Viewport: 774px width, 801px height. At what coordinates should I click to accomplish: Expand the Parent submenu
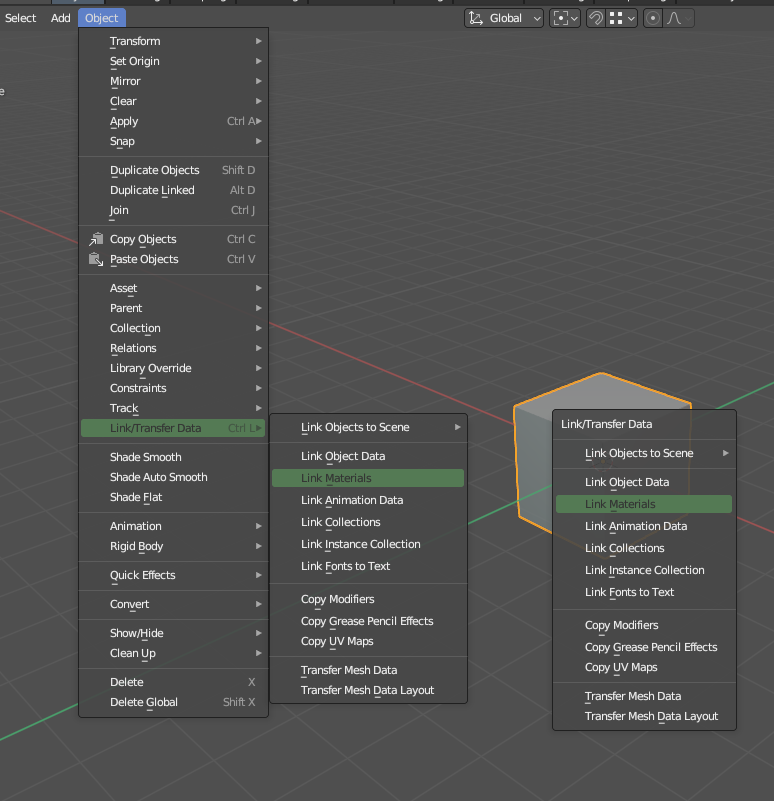173,308
